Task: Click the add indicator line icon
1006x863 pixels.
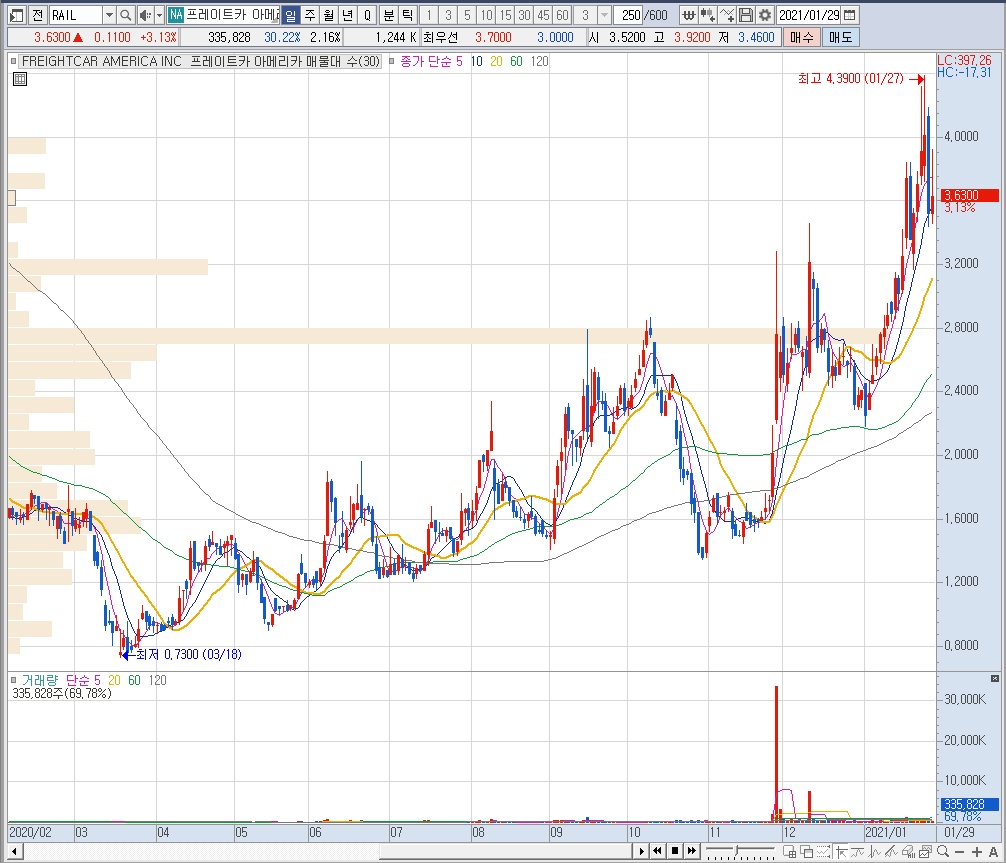Action: click(727, 15)
